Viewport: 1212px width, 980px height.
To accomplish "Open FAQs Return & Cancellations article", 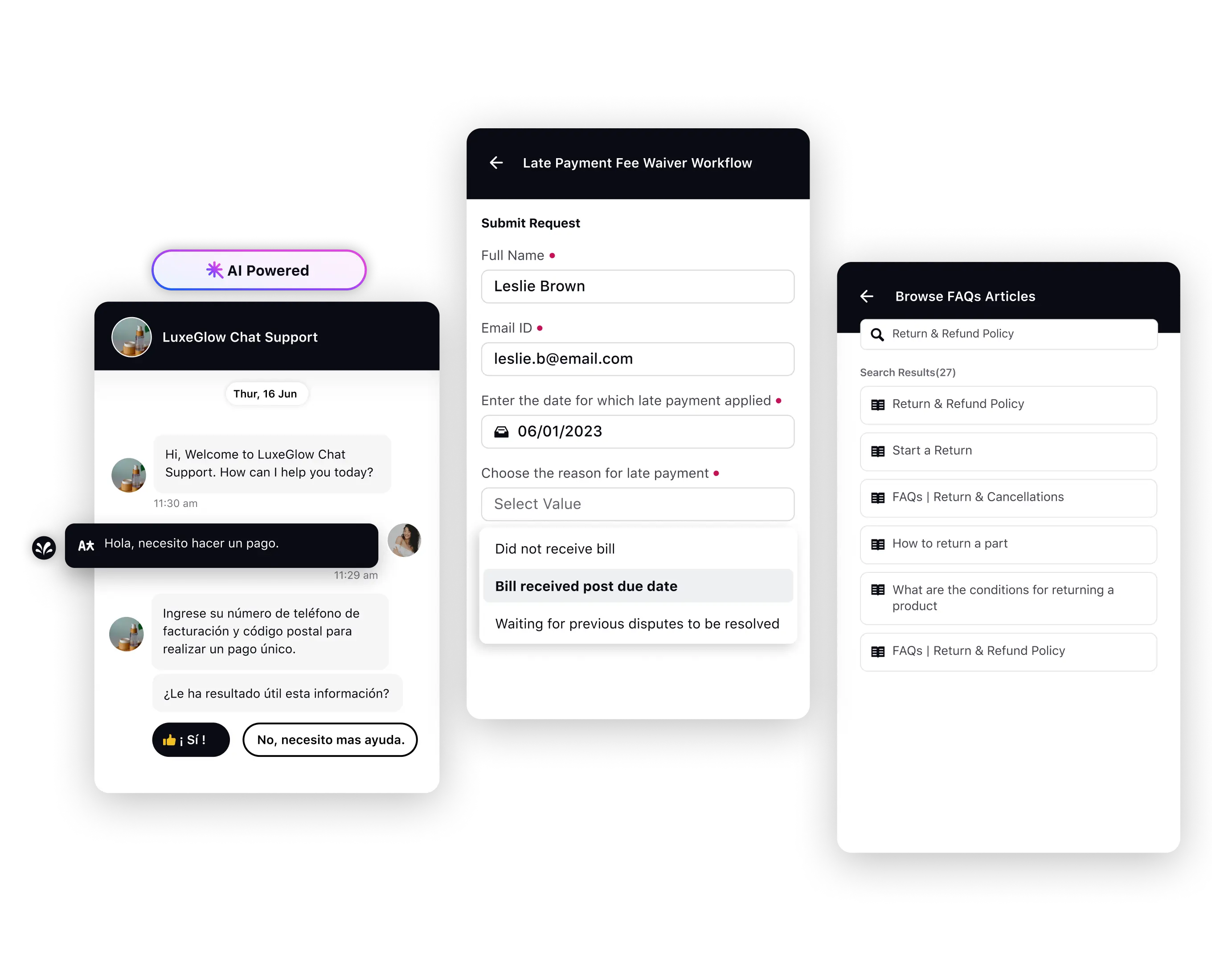I will tap(1005, 497).
